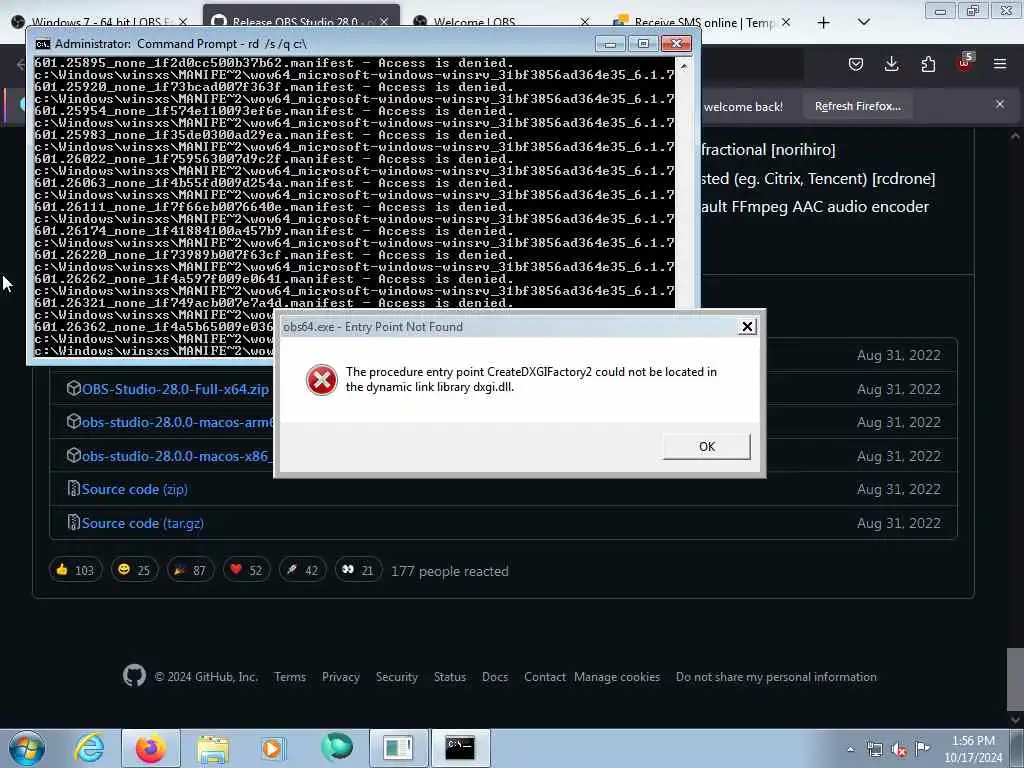Download OBS-Studio-28.0-Full-x64.zip asset
This screenshot has width=1024, height=768.
click(175, 389)
